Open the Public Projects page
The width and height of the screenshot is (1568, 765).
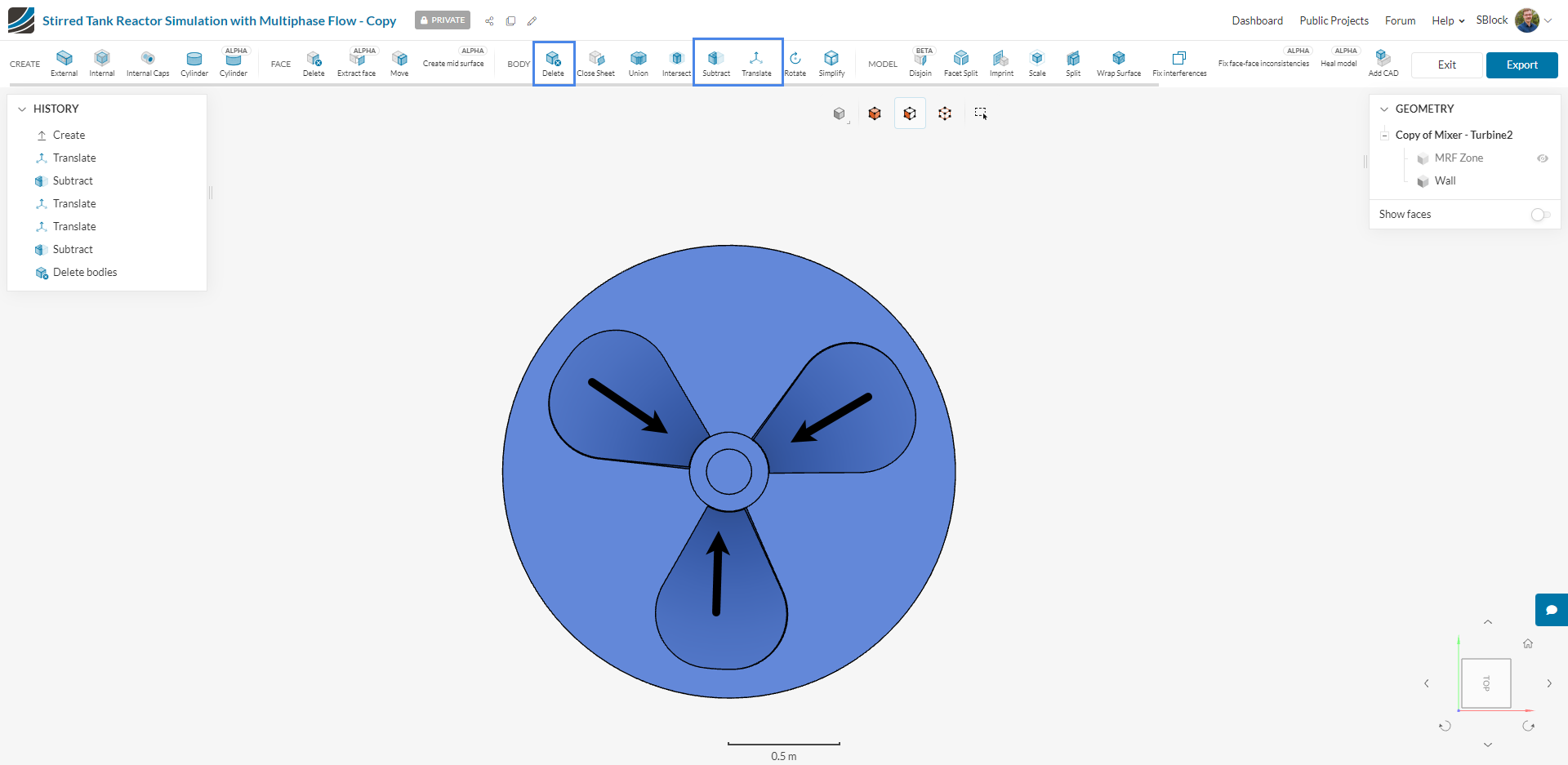(x=1334, y=20)
